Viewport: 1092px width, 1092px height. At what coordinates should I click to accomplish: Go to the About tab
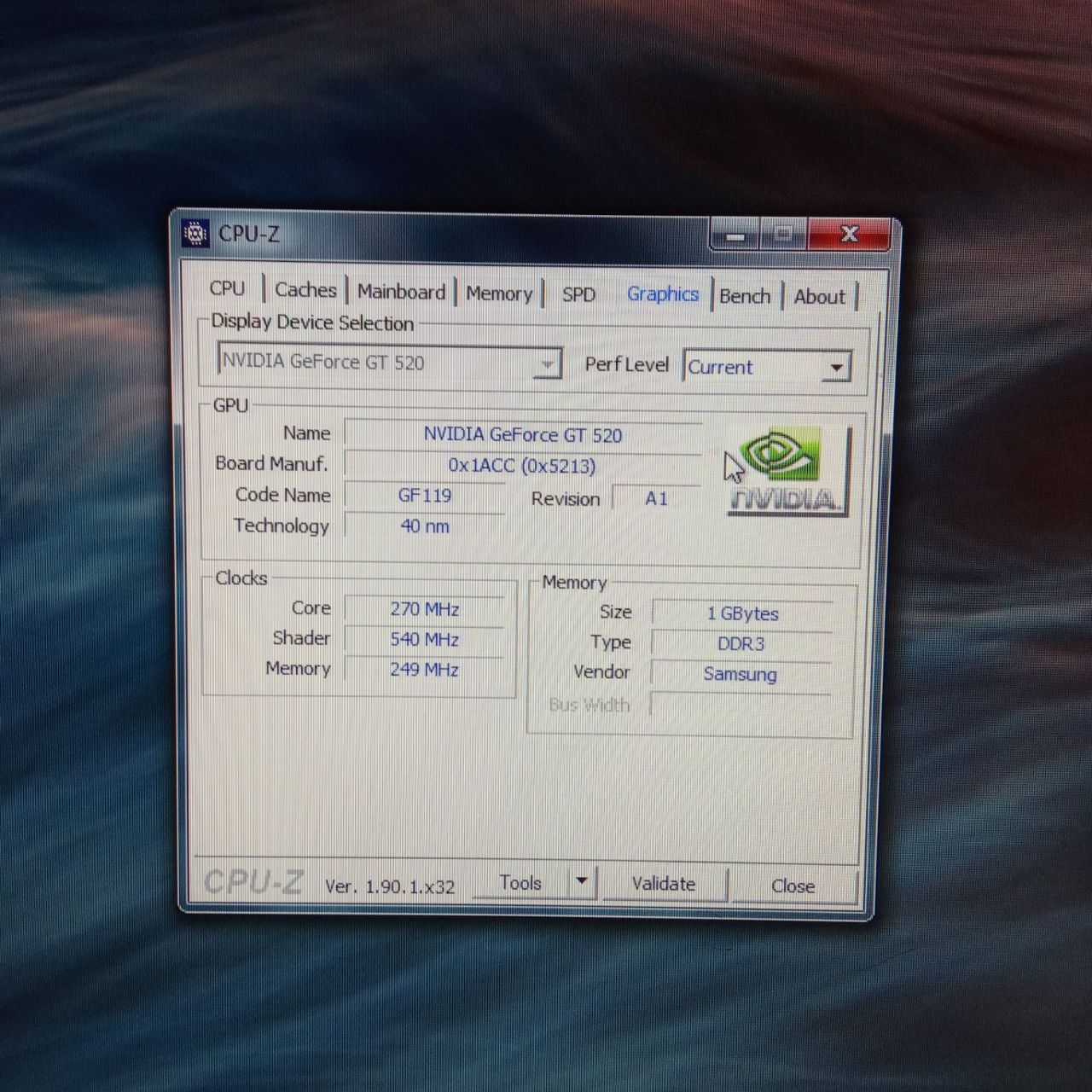[x=820, y=297]
